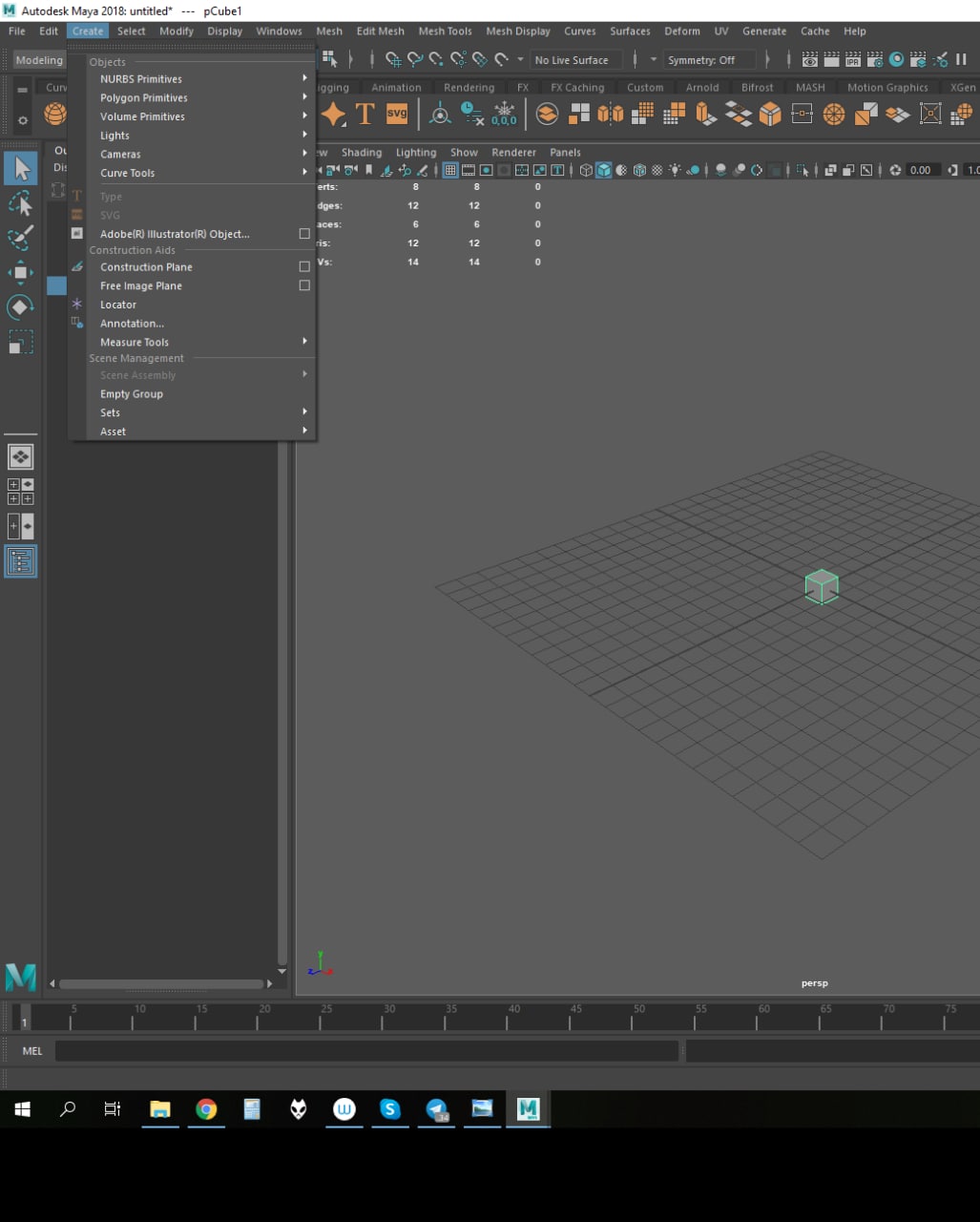This screenshot has width=980, height=1222.
Task: Open the Deform menu
Action: [682, 31]
